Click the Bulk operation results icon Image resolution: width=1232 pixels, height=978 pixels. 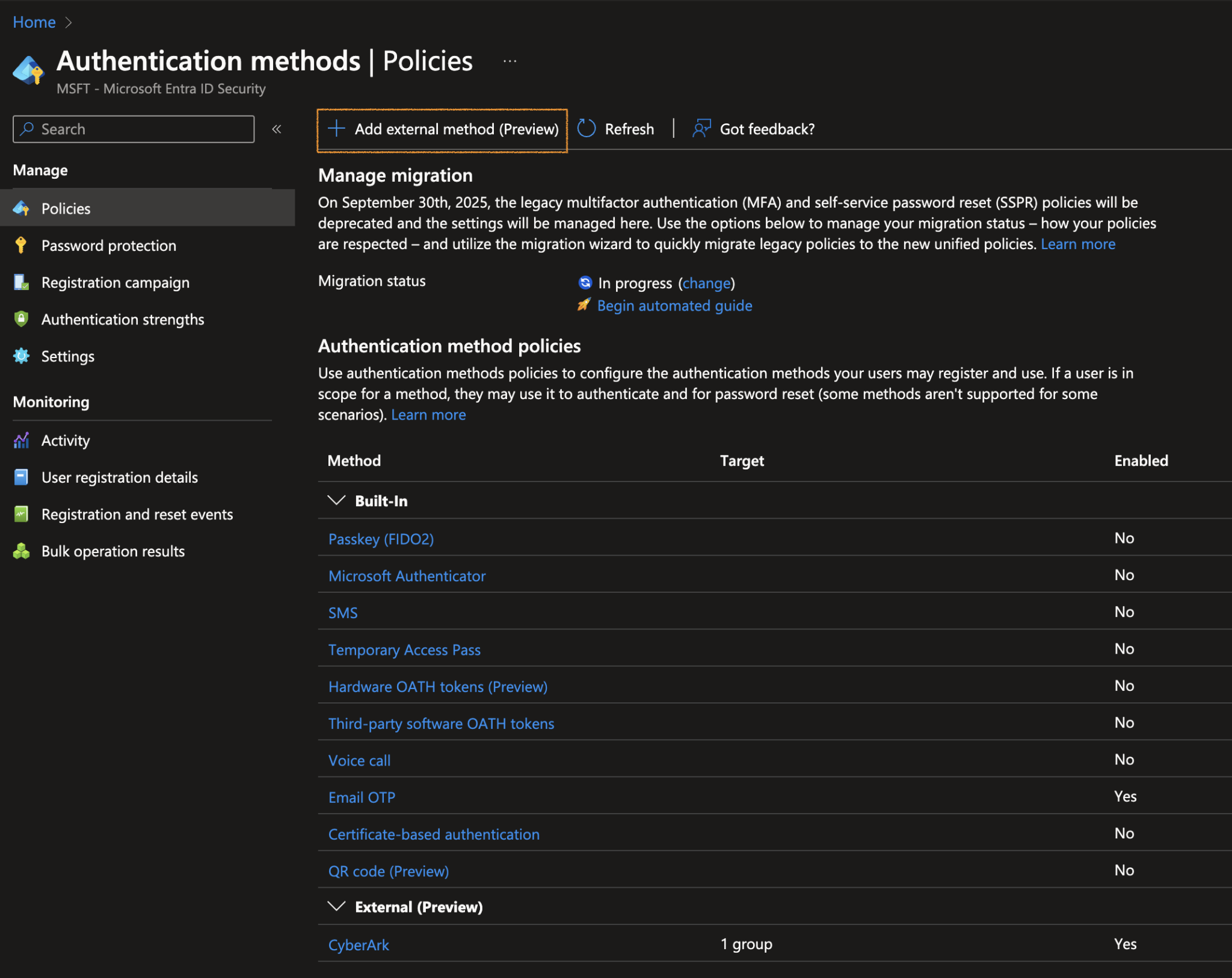21,551
